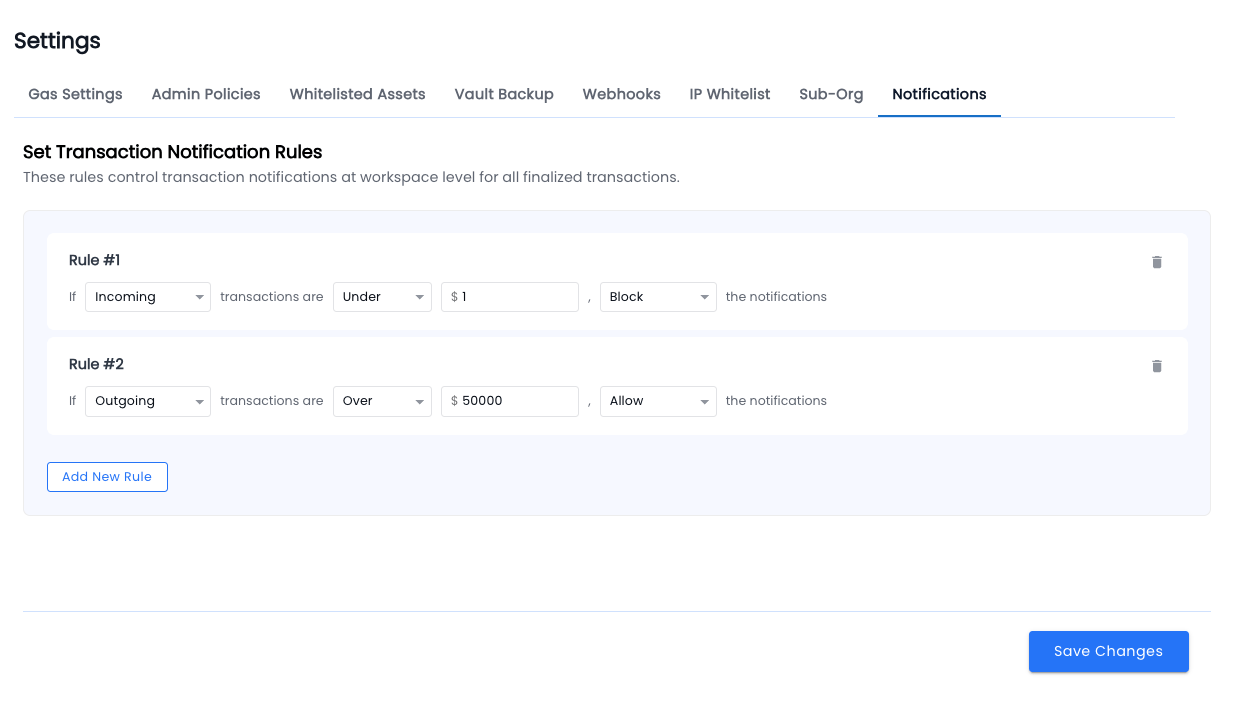Open Allow action dropdown in Rule #2

tap(658, 401)
